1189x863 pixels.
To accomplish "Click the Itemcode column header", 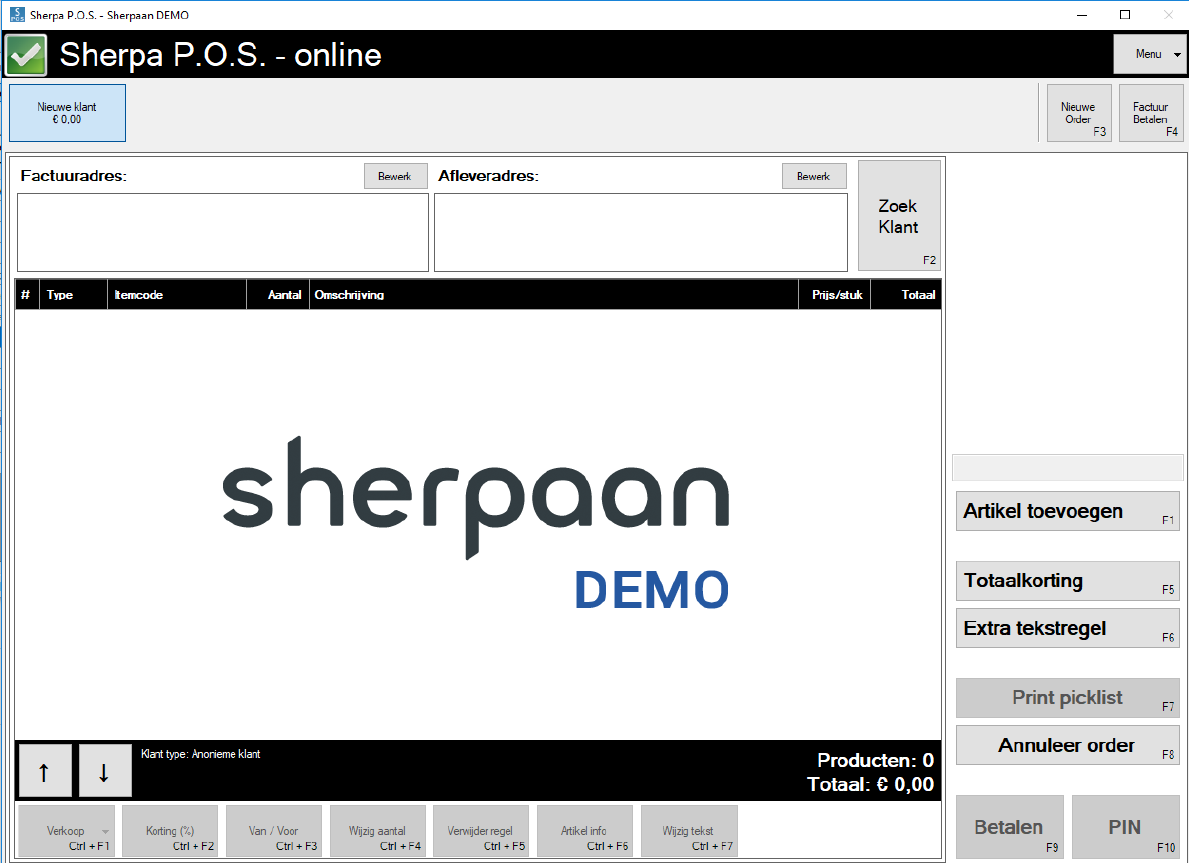I will coord(177,294).
